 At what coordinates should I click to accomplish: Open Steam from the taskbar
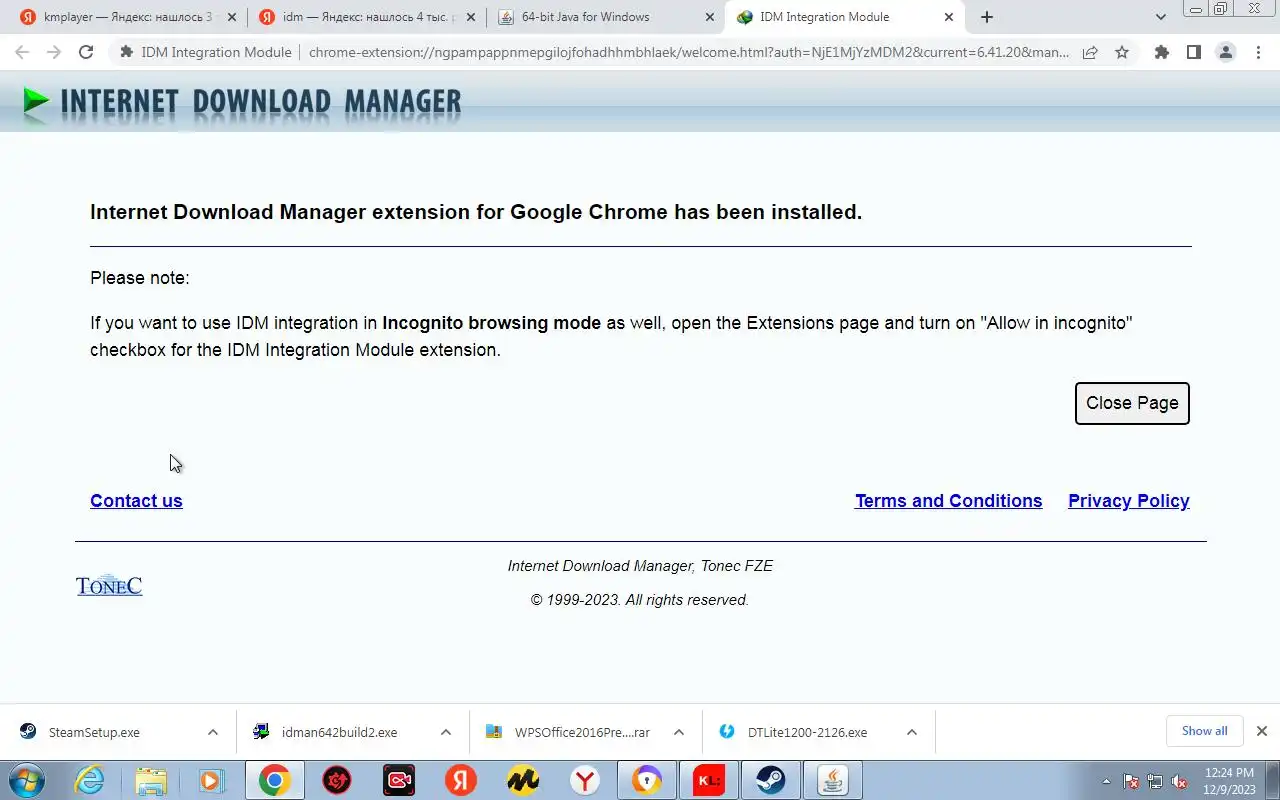(771, 780)
